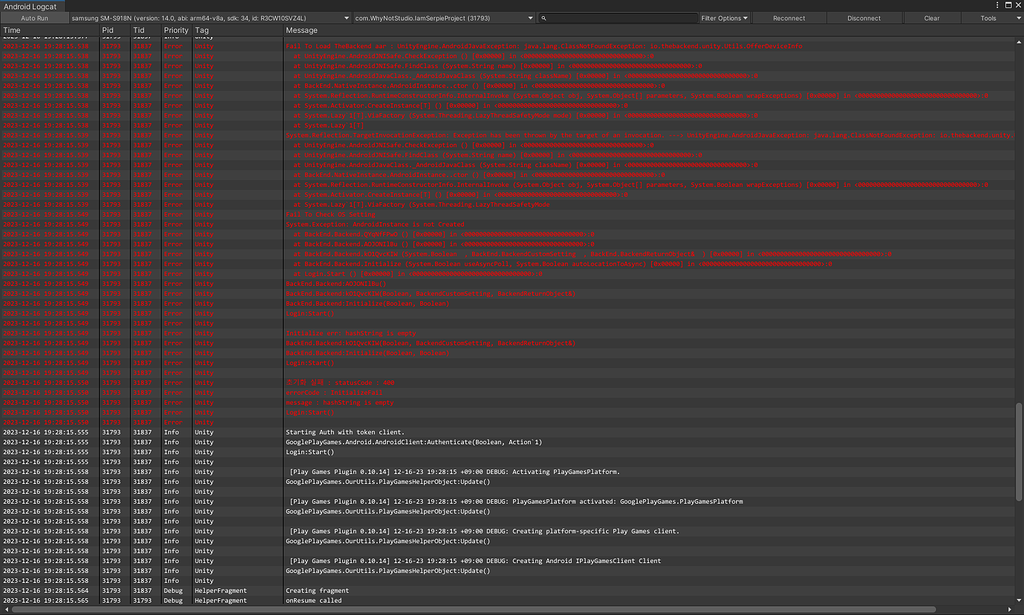Select the Android Logcat tab
This screenshot has width=1024, height=615.
tap(30, 6)
